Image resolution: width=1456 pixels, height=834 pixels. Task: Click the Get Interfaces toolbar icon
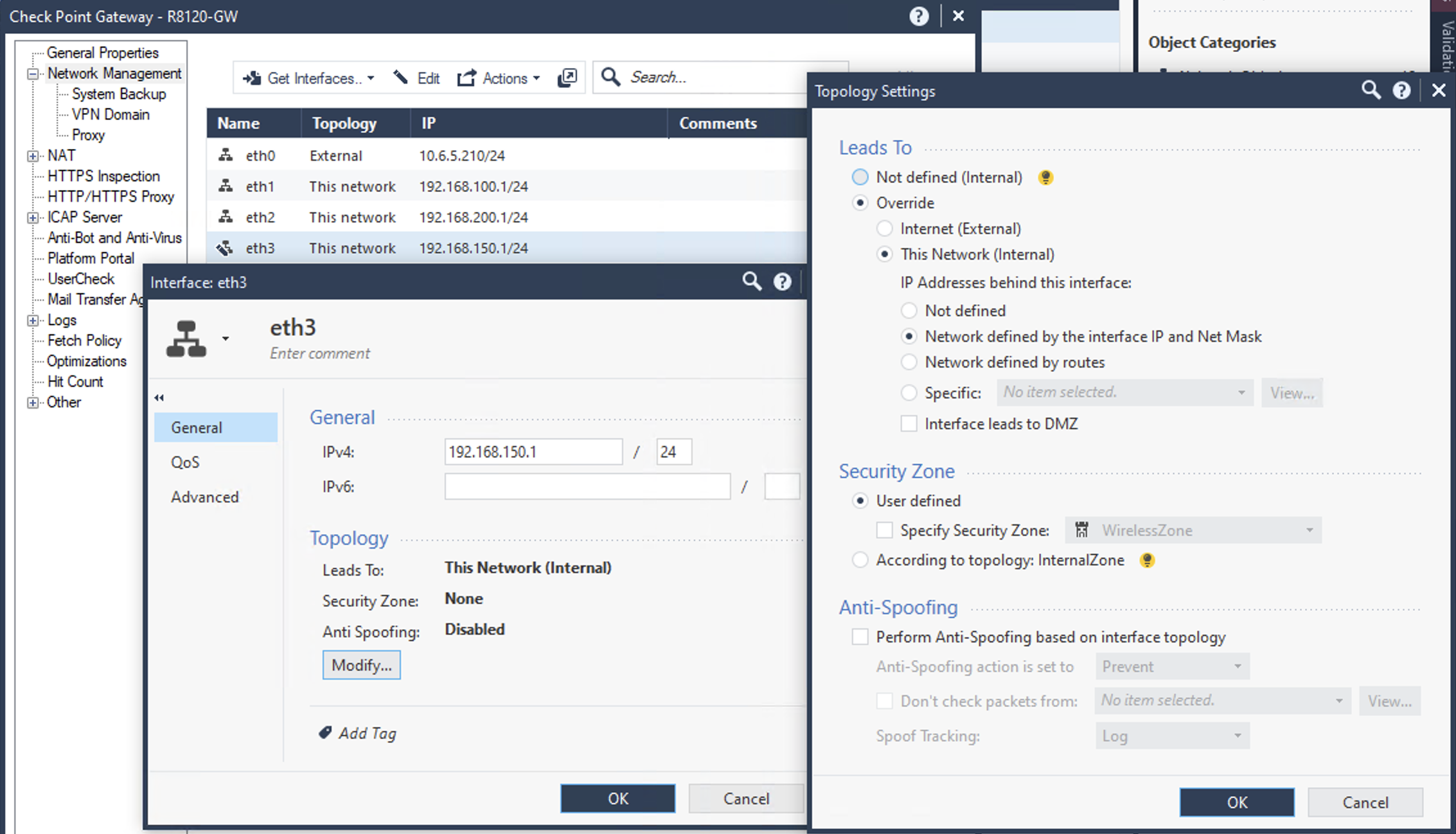(252, 78)
